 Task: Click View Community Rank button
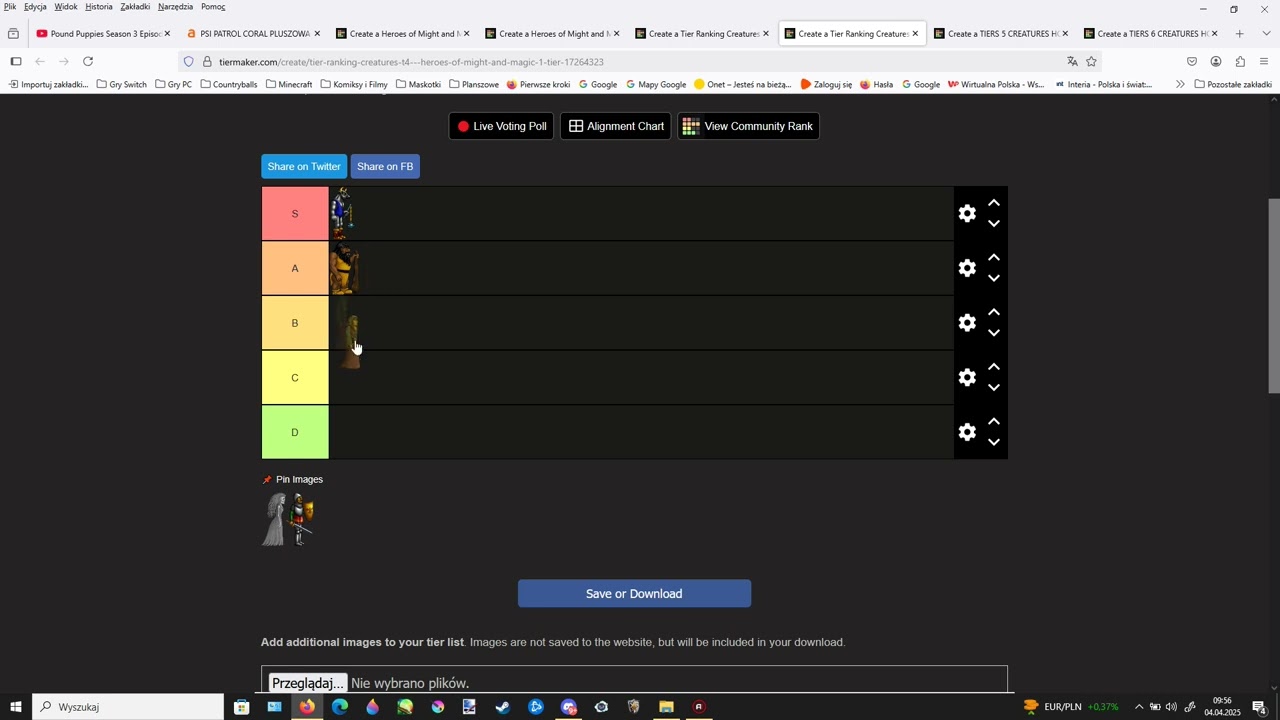click(749, 126)
